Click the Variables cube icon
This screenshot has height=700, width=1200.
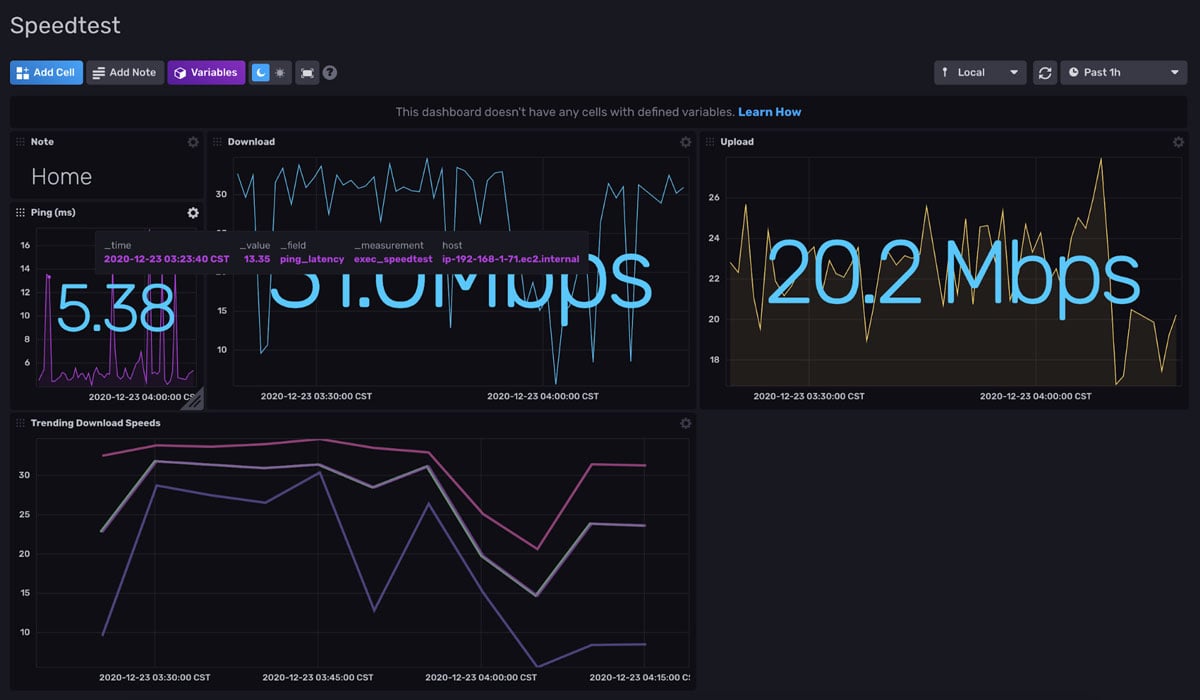click(179, 72)
